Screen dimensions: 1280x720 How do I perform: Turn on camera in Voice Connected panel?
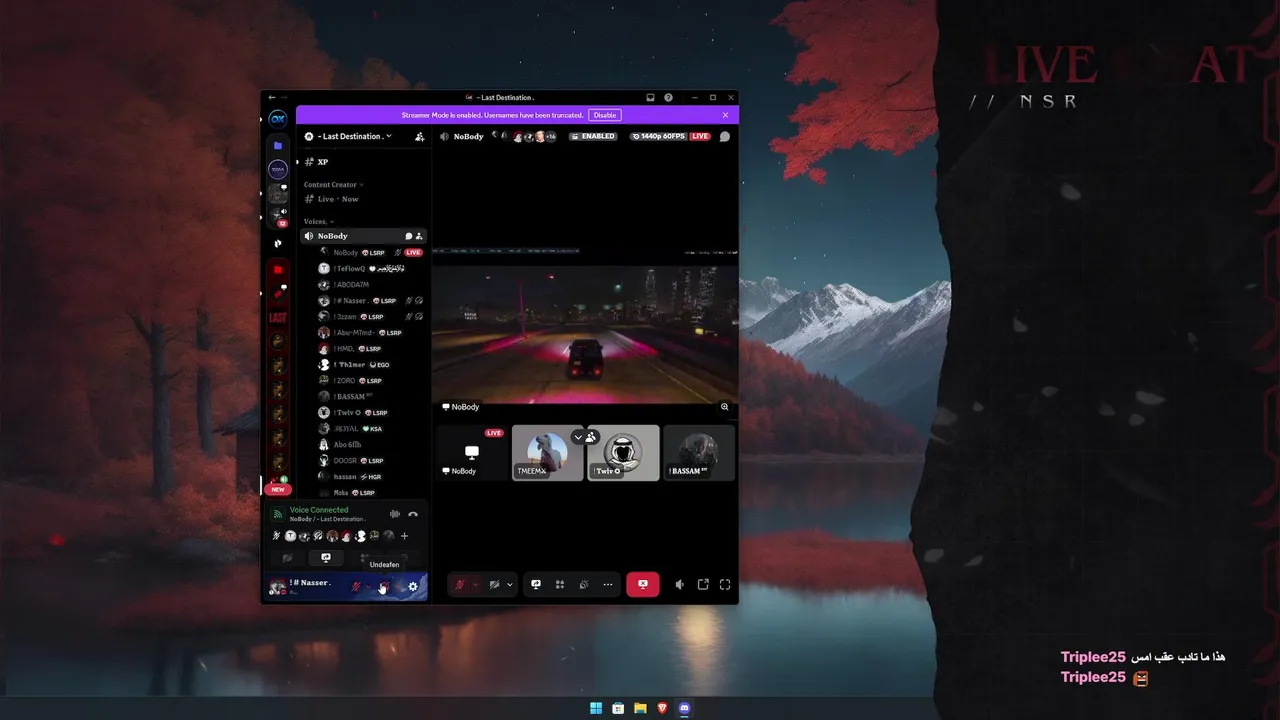(288, 558)
